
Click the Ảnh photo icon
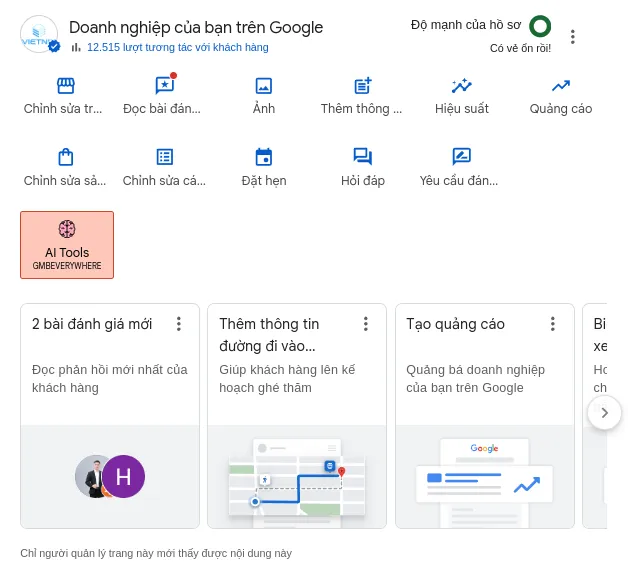coord(264,87)
